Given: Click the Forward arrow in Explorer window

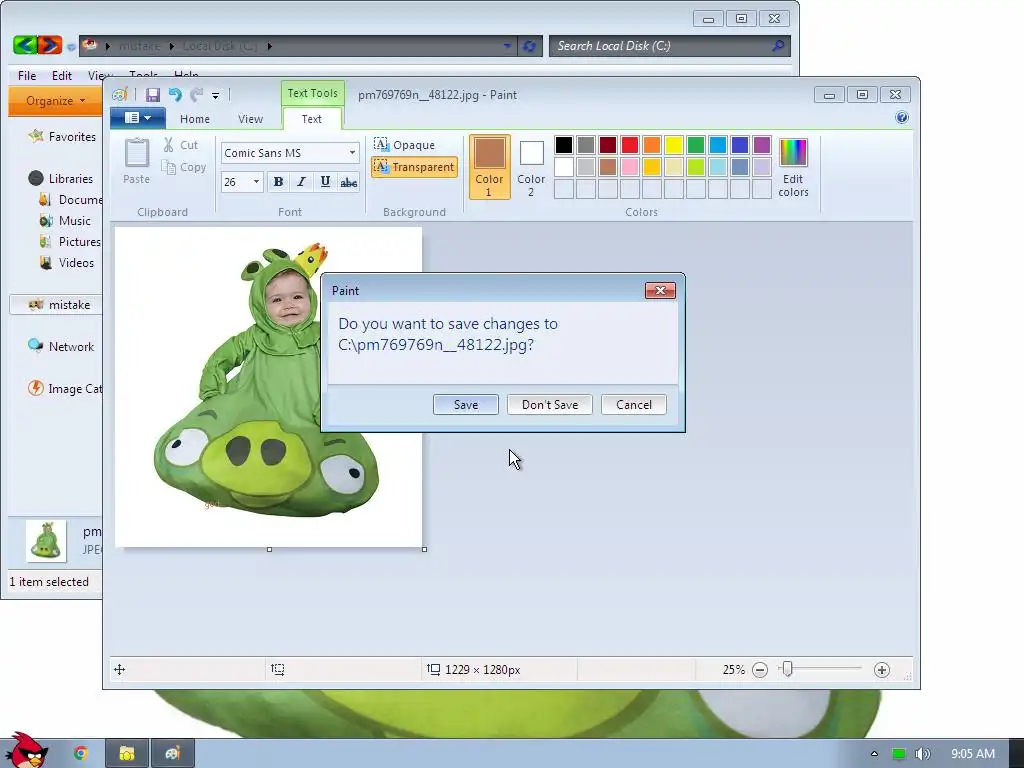Looking at the screenshot, I should tap(50, 45).
